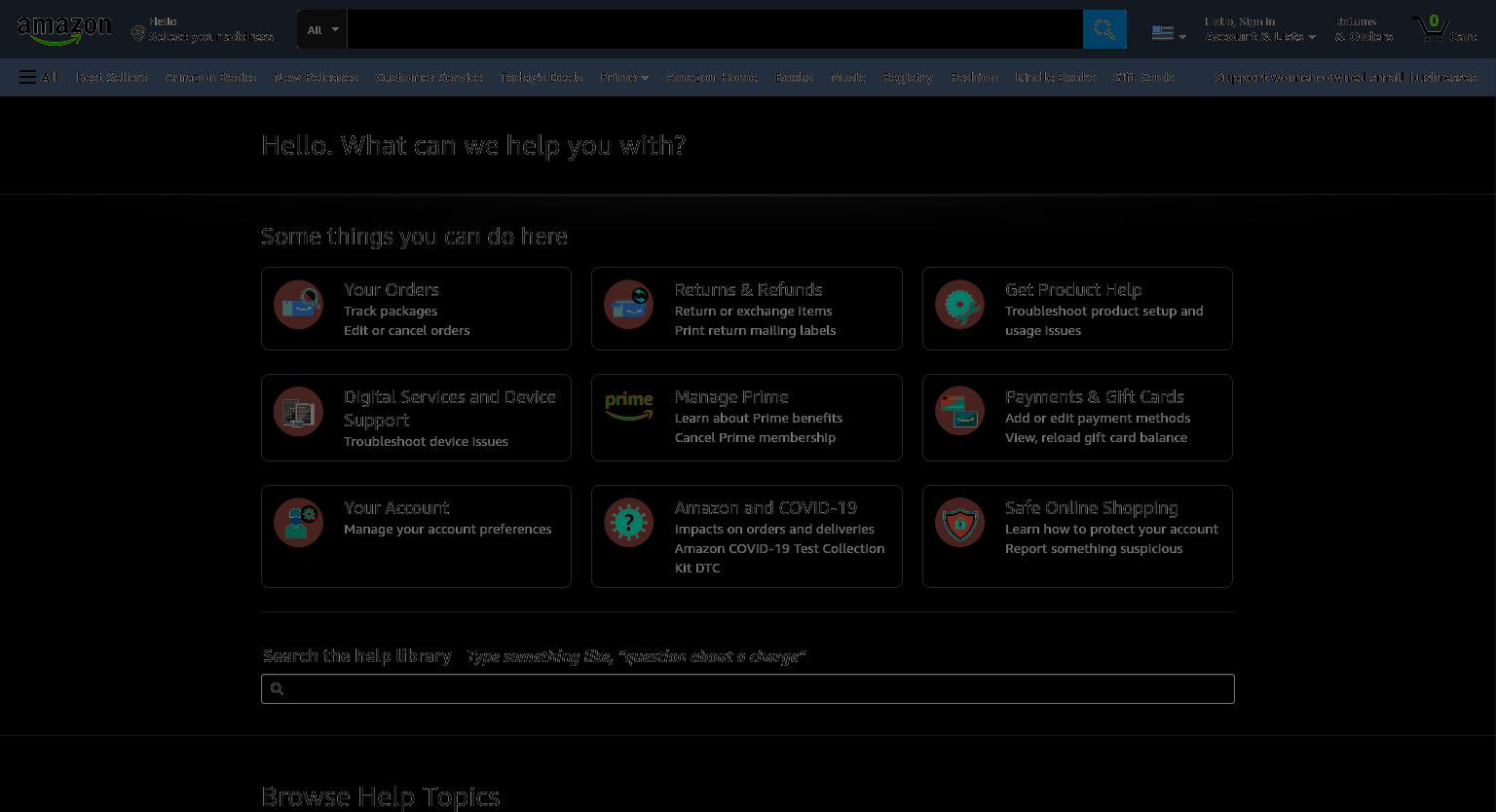The height and width of the screenshot is (812, 1496).
Task: Click 'Track packages' text
Action: [x=391, y=312]
